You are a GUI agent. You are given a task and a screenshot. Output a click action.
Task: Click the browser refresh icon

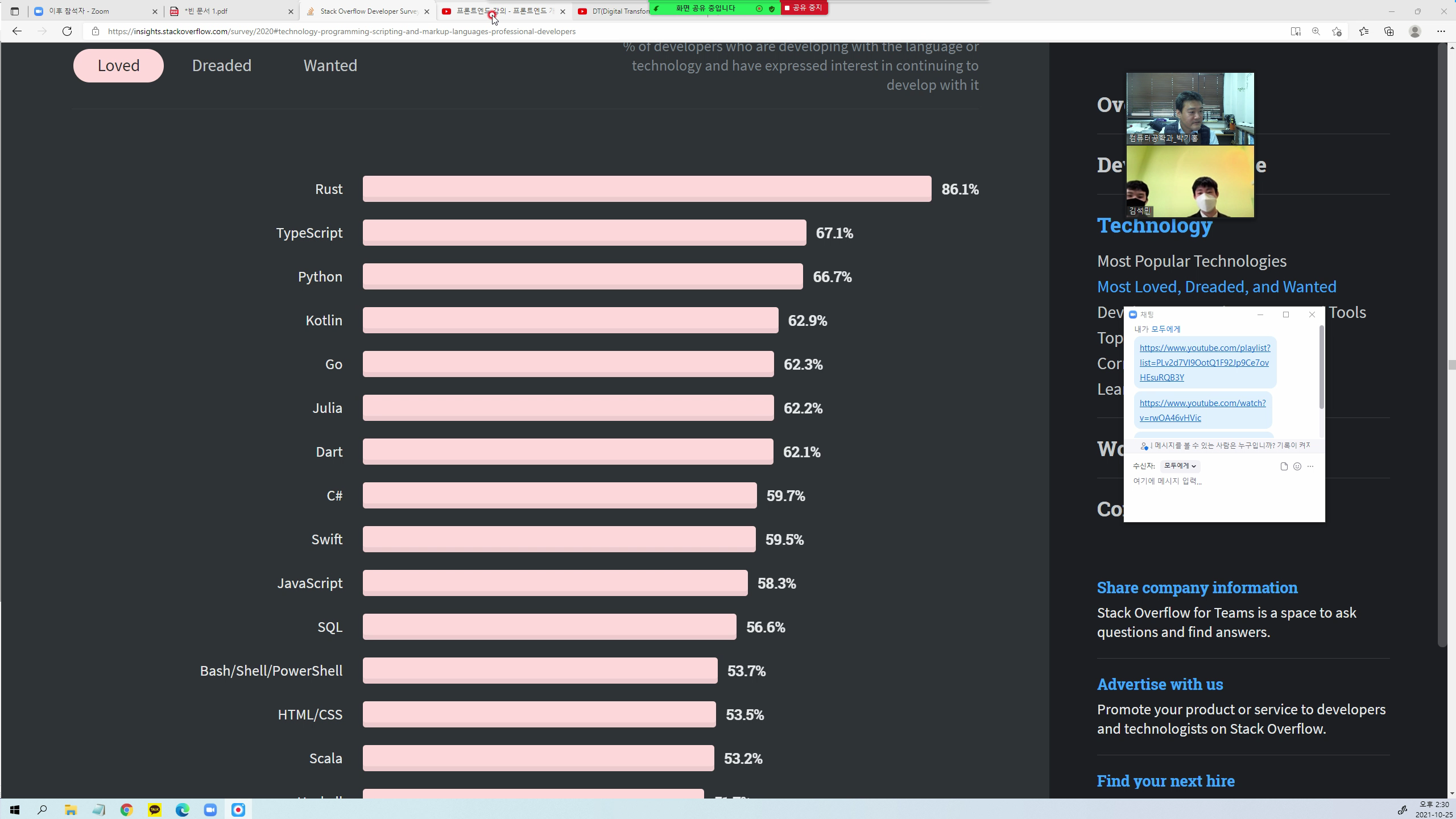pos(67,31)
